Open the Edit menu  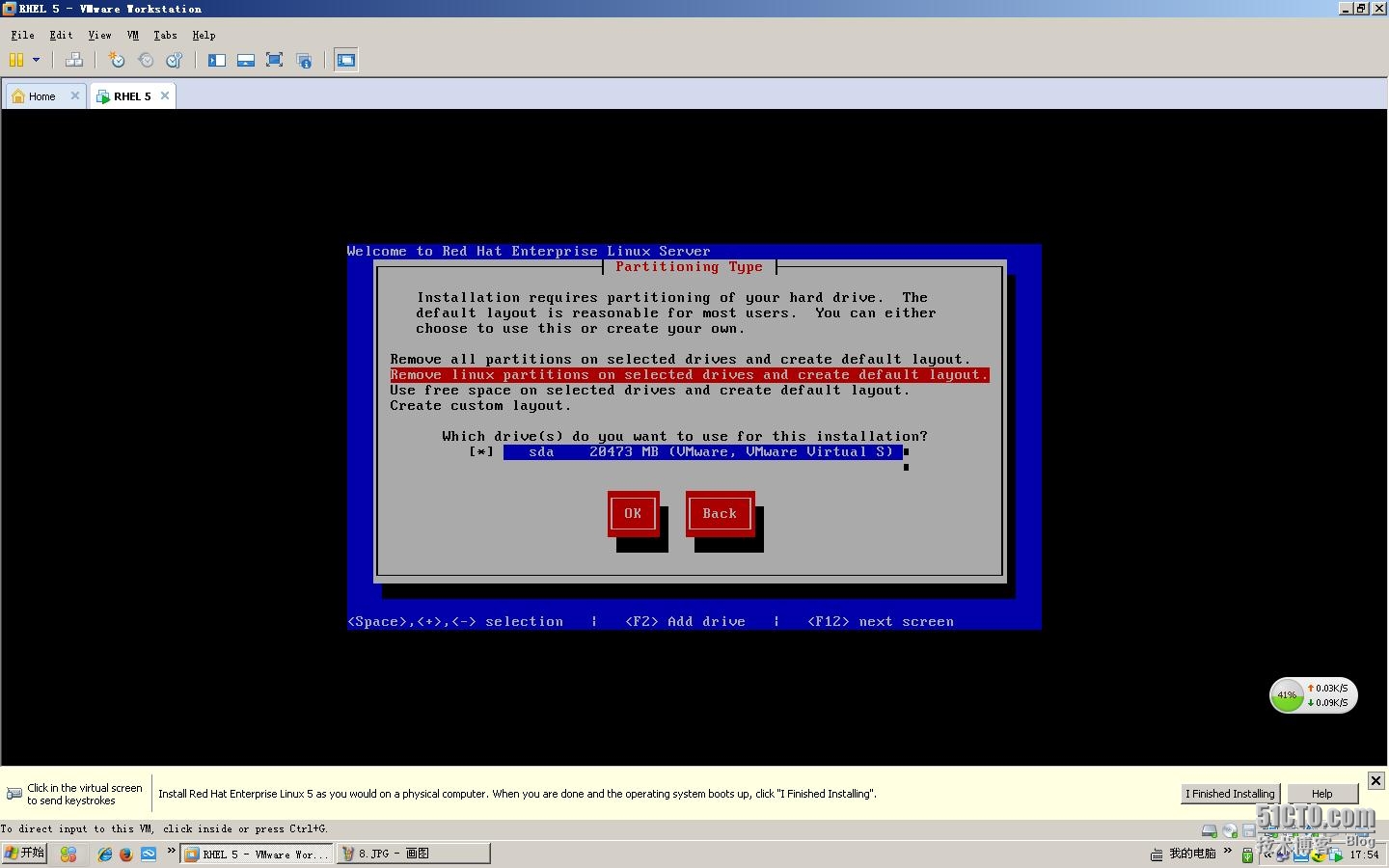(x=61, y=35)
